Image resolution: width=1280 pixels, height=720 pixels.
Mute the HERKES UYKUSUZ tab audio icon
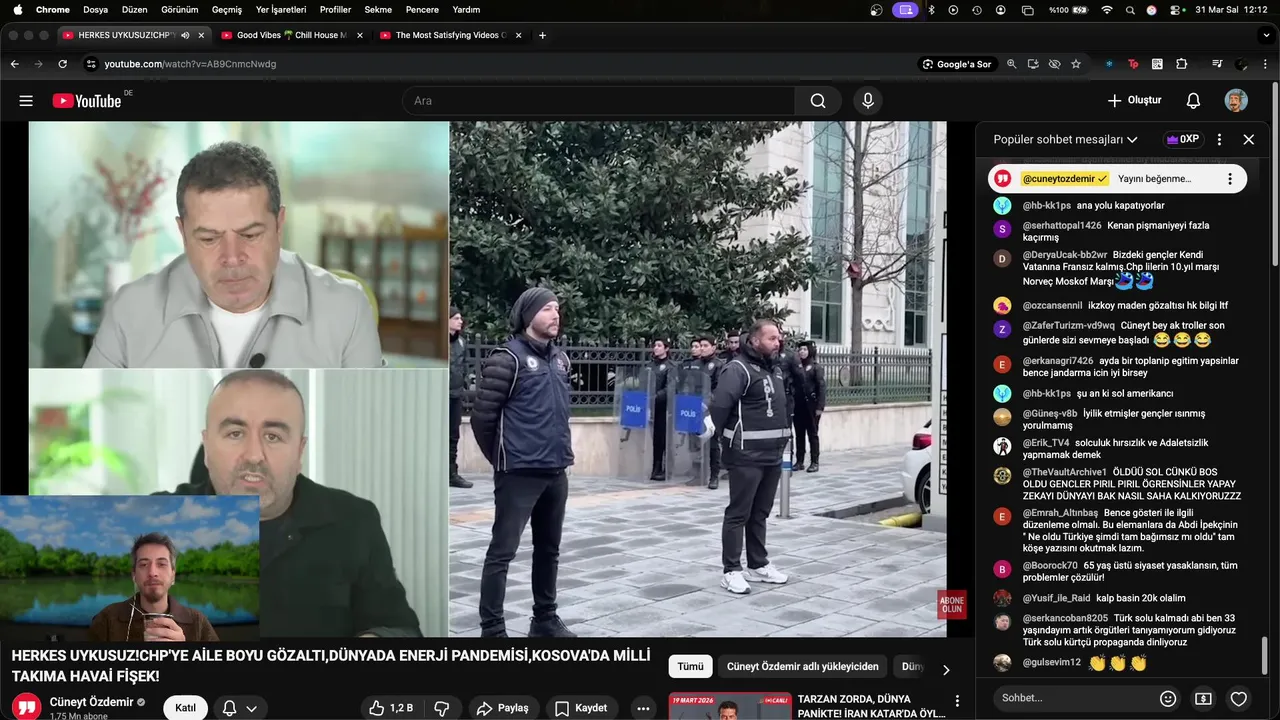coord(185,35)
